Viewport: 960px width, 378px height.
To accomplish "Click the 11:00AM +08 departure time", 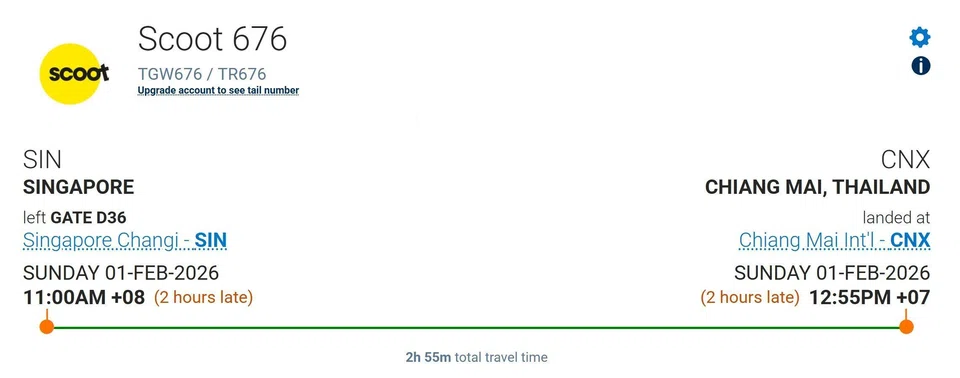I will (84, 298).
